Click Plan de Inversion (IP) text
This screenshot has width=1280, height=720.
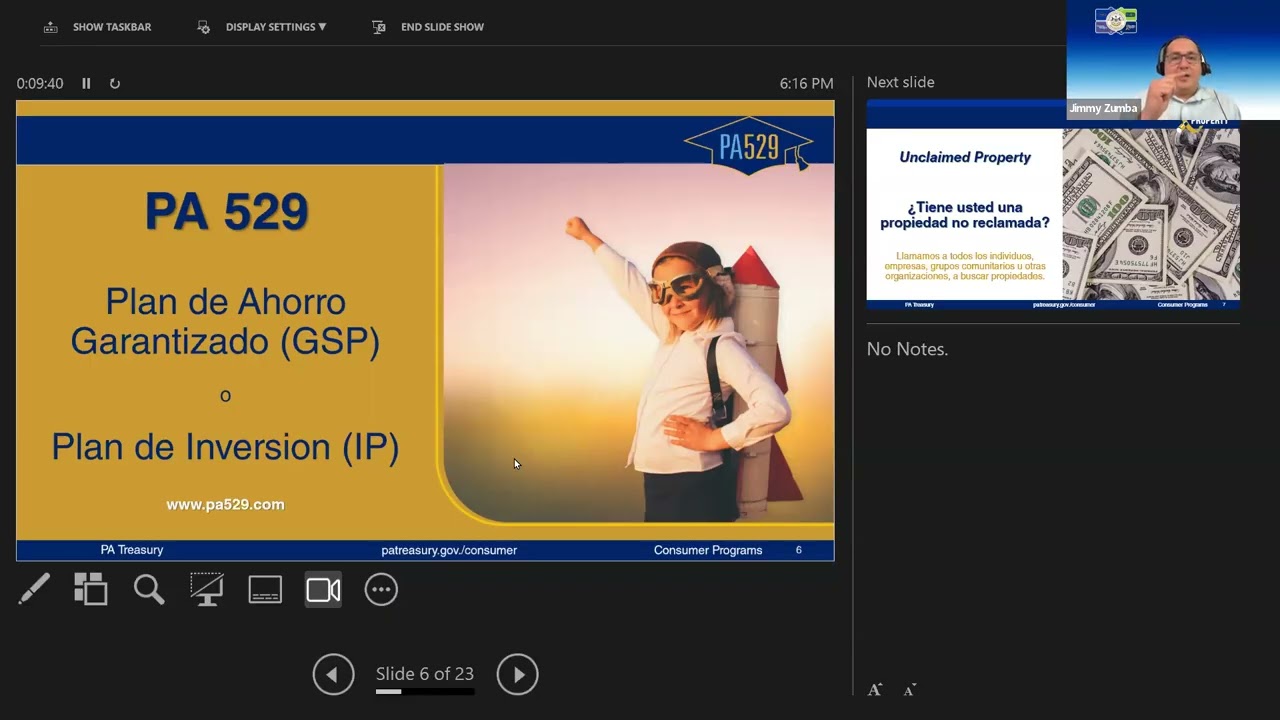[x=225, y=447]
